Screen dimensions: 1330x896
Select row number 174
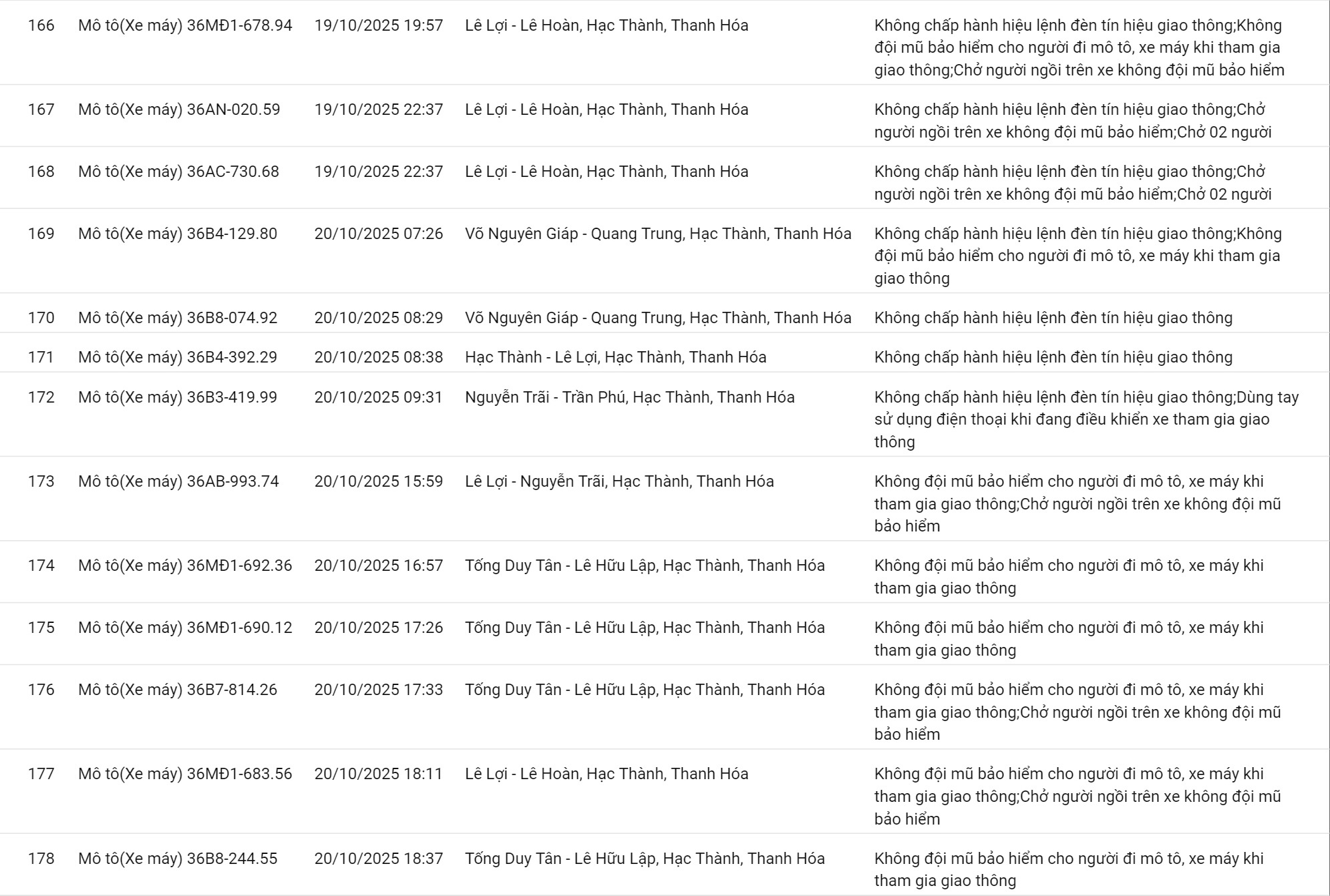pyautogui.click(x=41, y=566)
